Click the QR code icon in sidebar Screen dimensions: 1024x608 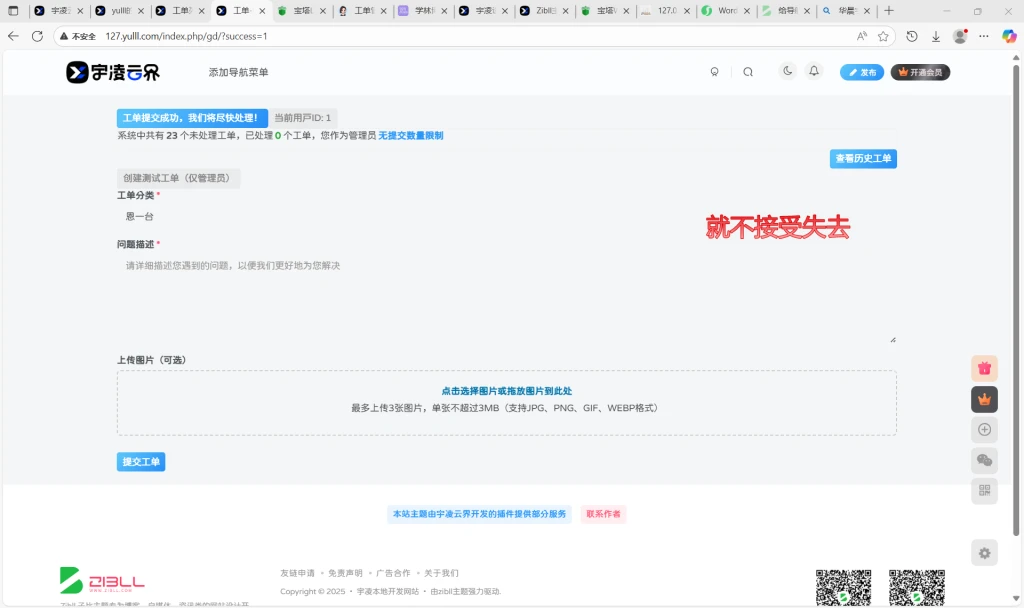(984, 490)
